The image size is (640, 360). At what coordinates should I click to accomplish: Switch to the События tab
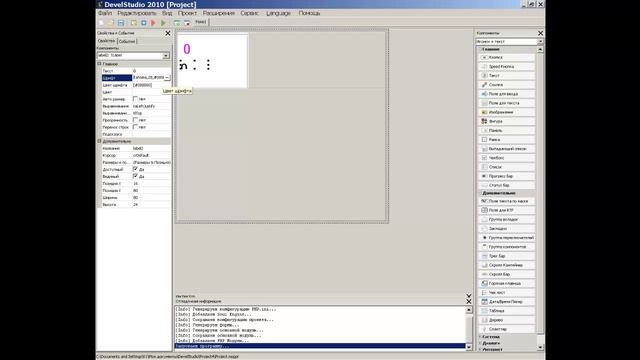pyautogui.click(x=127, y=42)
